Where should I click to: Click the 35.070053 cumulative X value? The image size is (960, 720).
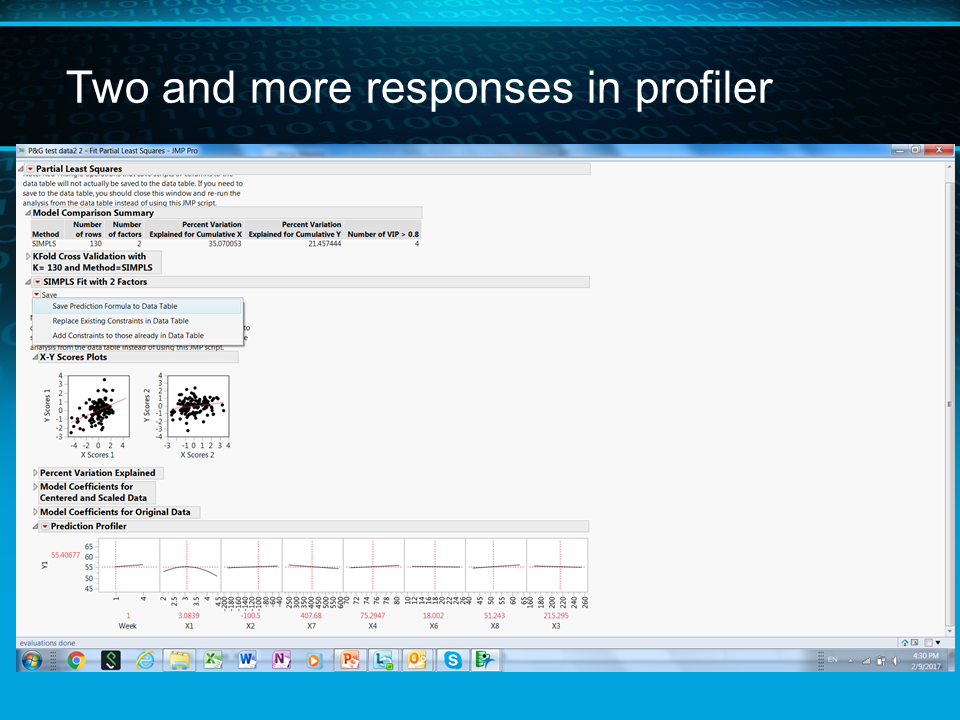coord(225,244)
